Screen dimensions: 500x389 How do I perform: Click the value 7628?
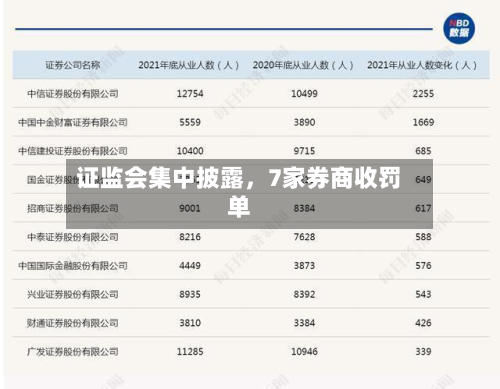[x=304, y=237]
